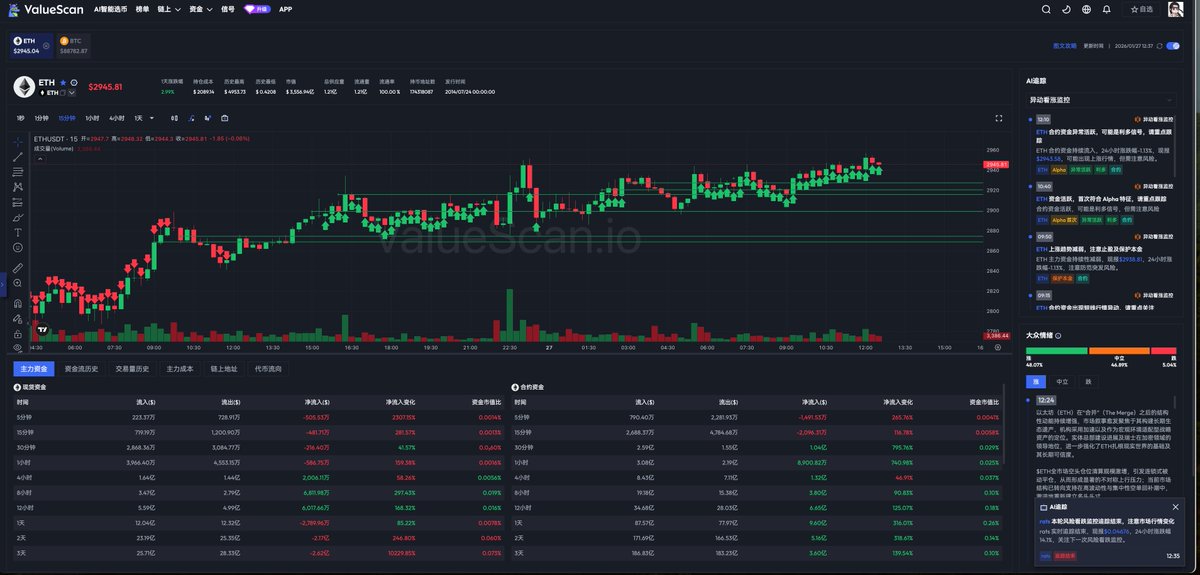This screenshot has width=1200, height=575.
Task: Select the Fibonacci retracement tool
Action: click(18, 172)
